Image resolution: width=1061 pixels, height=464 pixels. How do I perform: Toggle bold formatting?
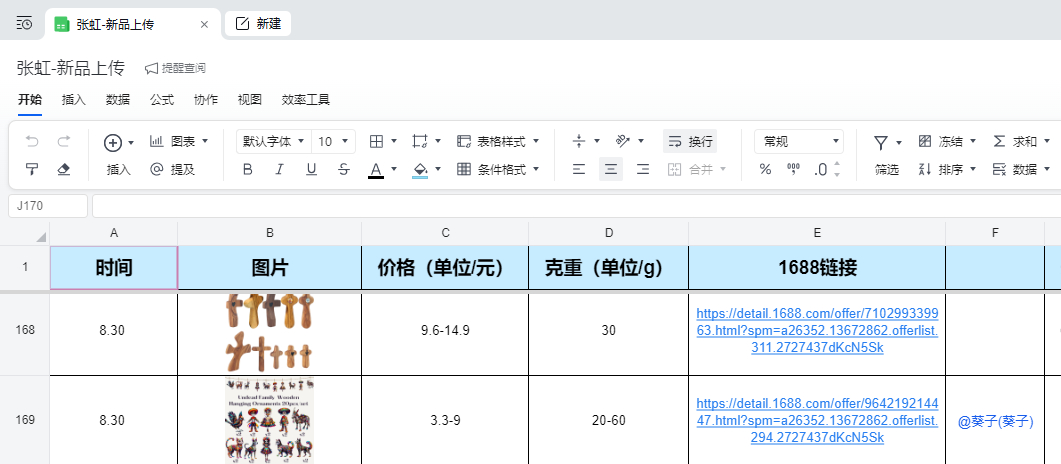248,169
